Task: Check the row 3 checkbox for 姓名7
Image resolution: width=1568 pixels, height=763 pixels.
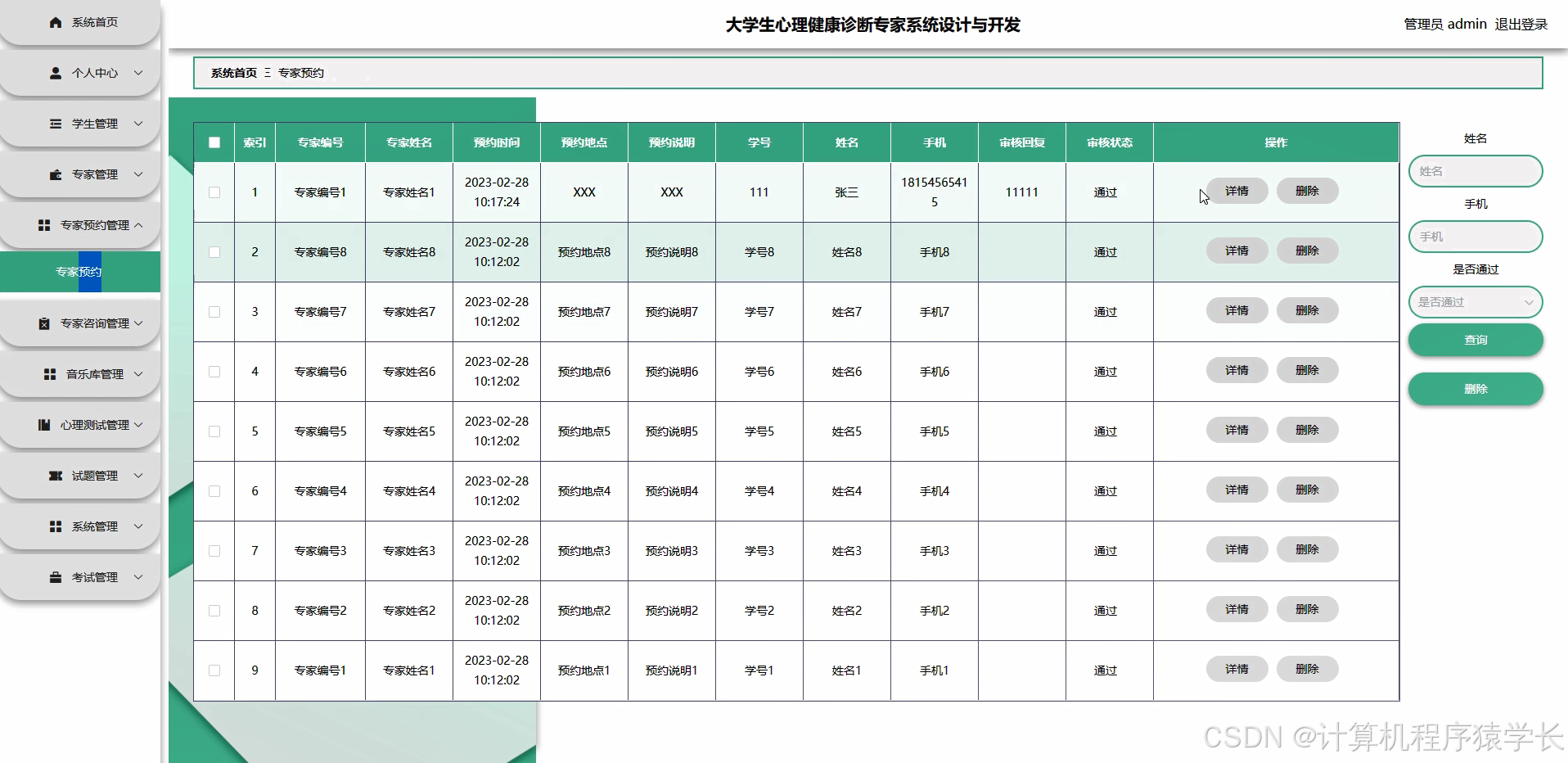Action: [214, 312]
